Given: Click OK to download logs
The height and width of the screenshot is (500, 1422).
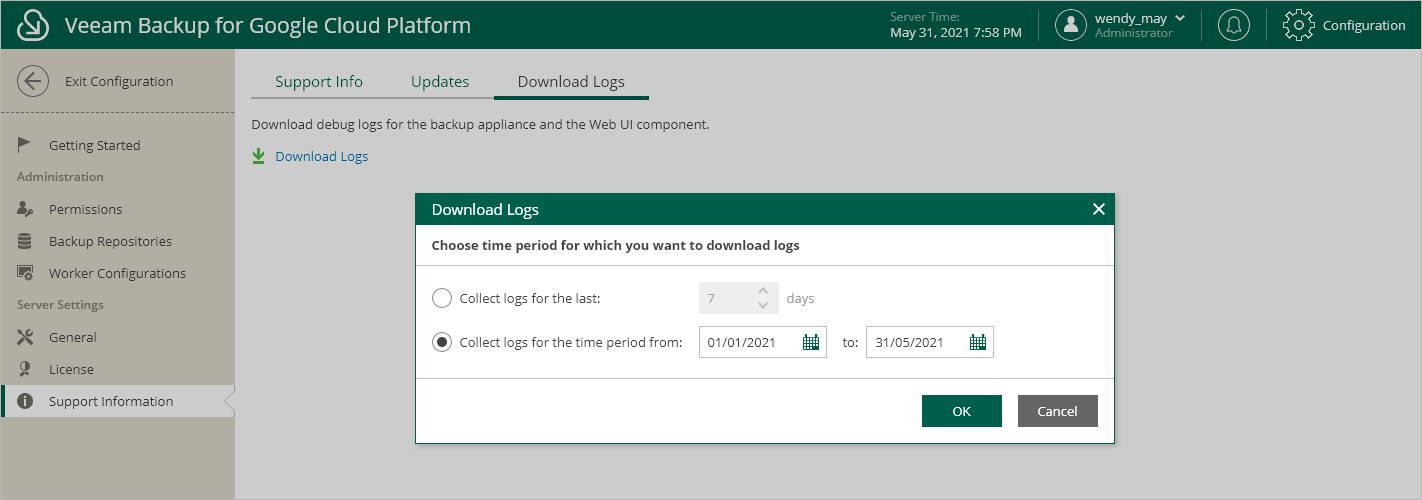Looking at the screenshot, I should click(x=962, y=411).
